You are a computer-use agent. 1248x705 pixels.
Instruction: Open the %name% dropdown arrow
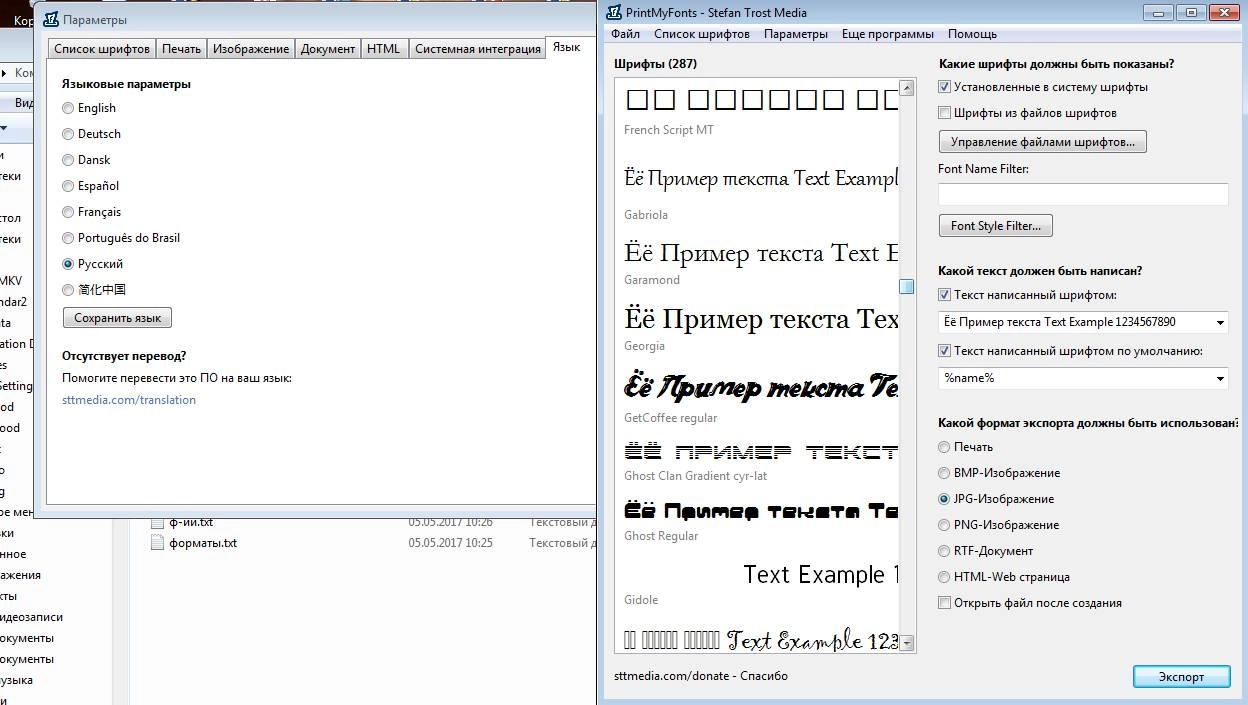pos(1220,379)
